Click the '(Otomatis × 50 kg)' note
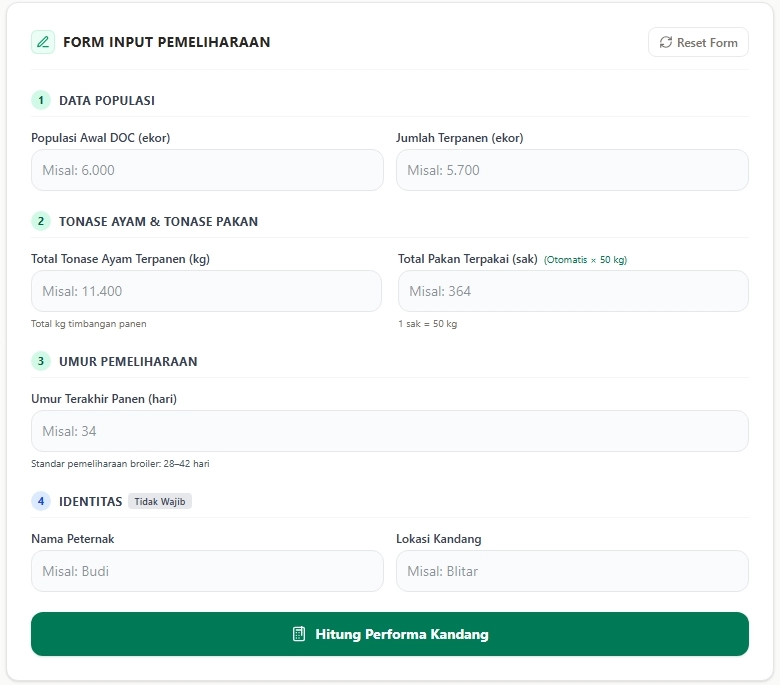 coord(585,260)
